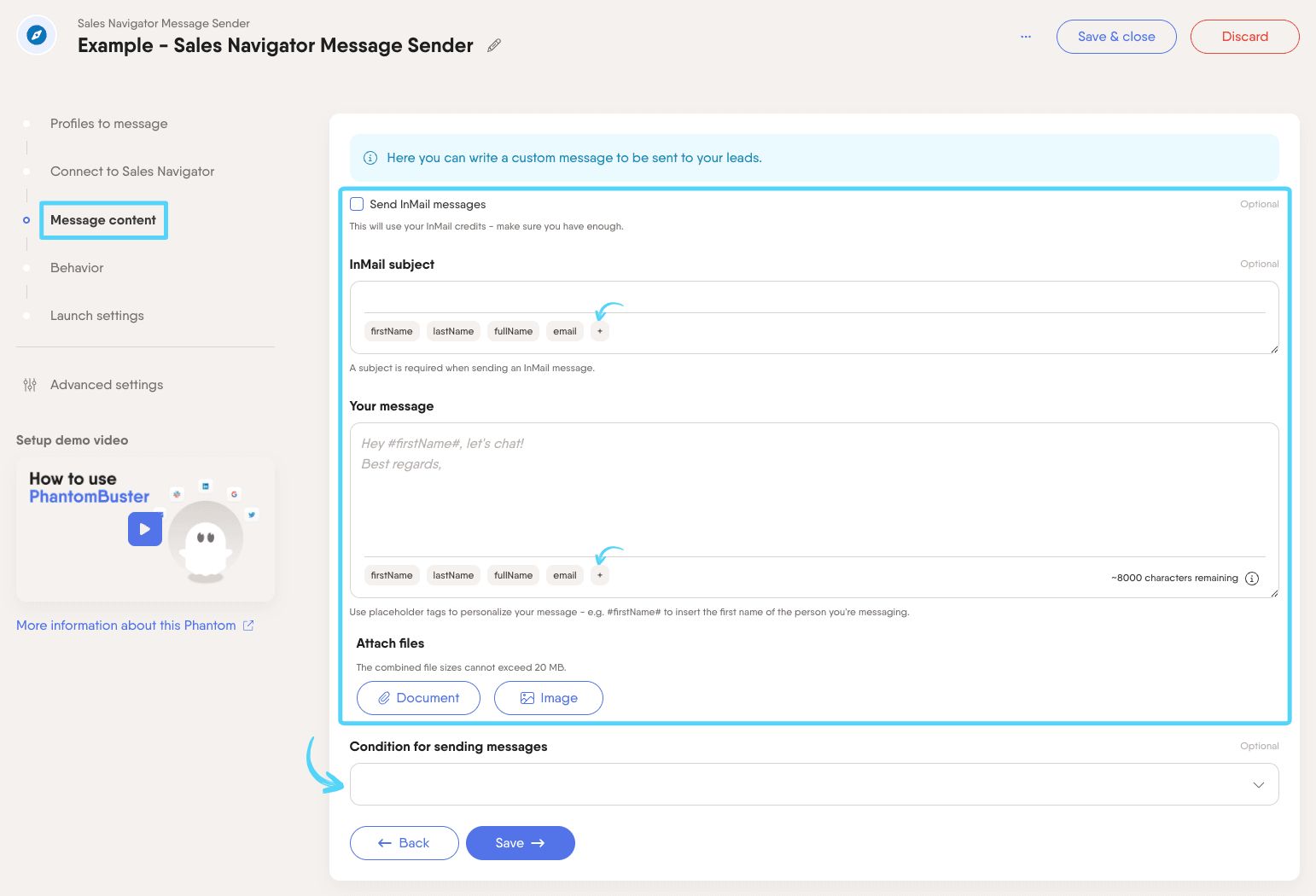This screenshot has width=1316, height=896.
Task: Open the three-dots more options menu
Action: (x=1025, y=37)
